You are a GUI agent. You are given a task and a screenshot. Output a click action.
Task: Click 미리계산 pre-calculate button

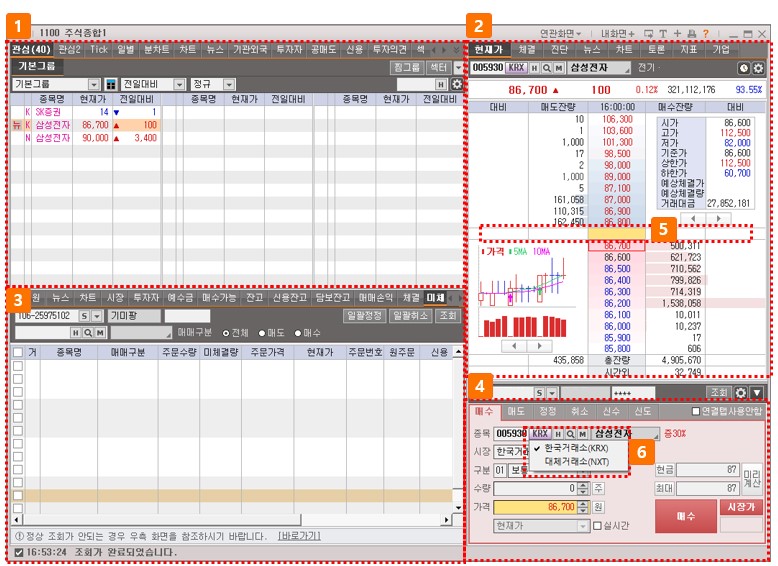(752, 478)
